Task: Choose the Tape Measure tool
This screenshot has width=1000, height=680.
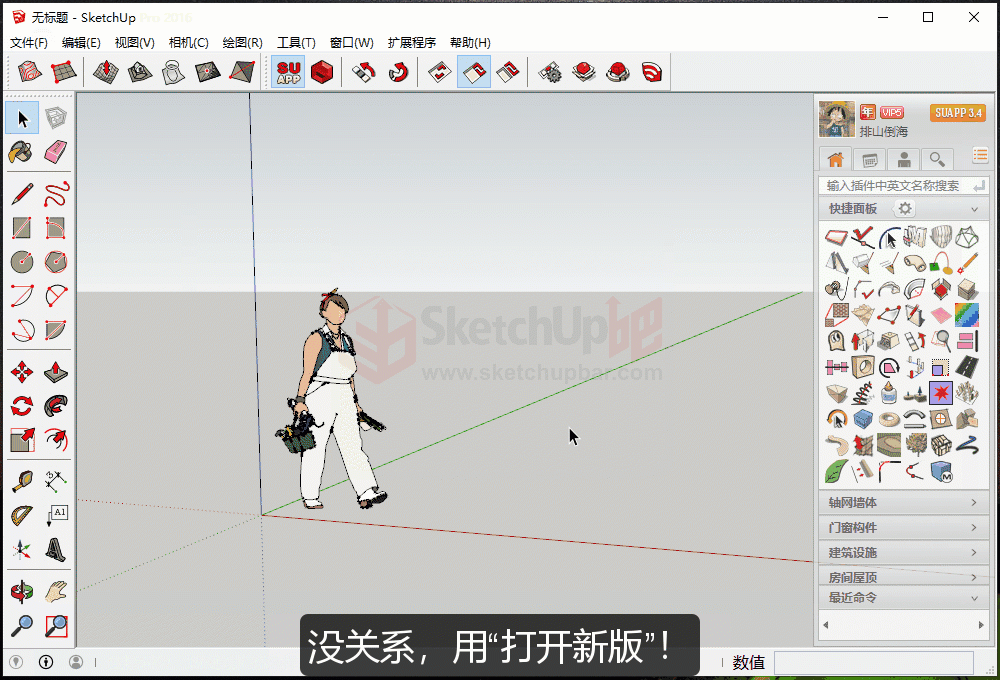Action: pos(21,482)
